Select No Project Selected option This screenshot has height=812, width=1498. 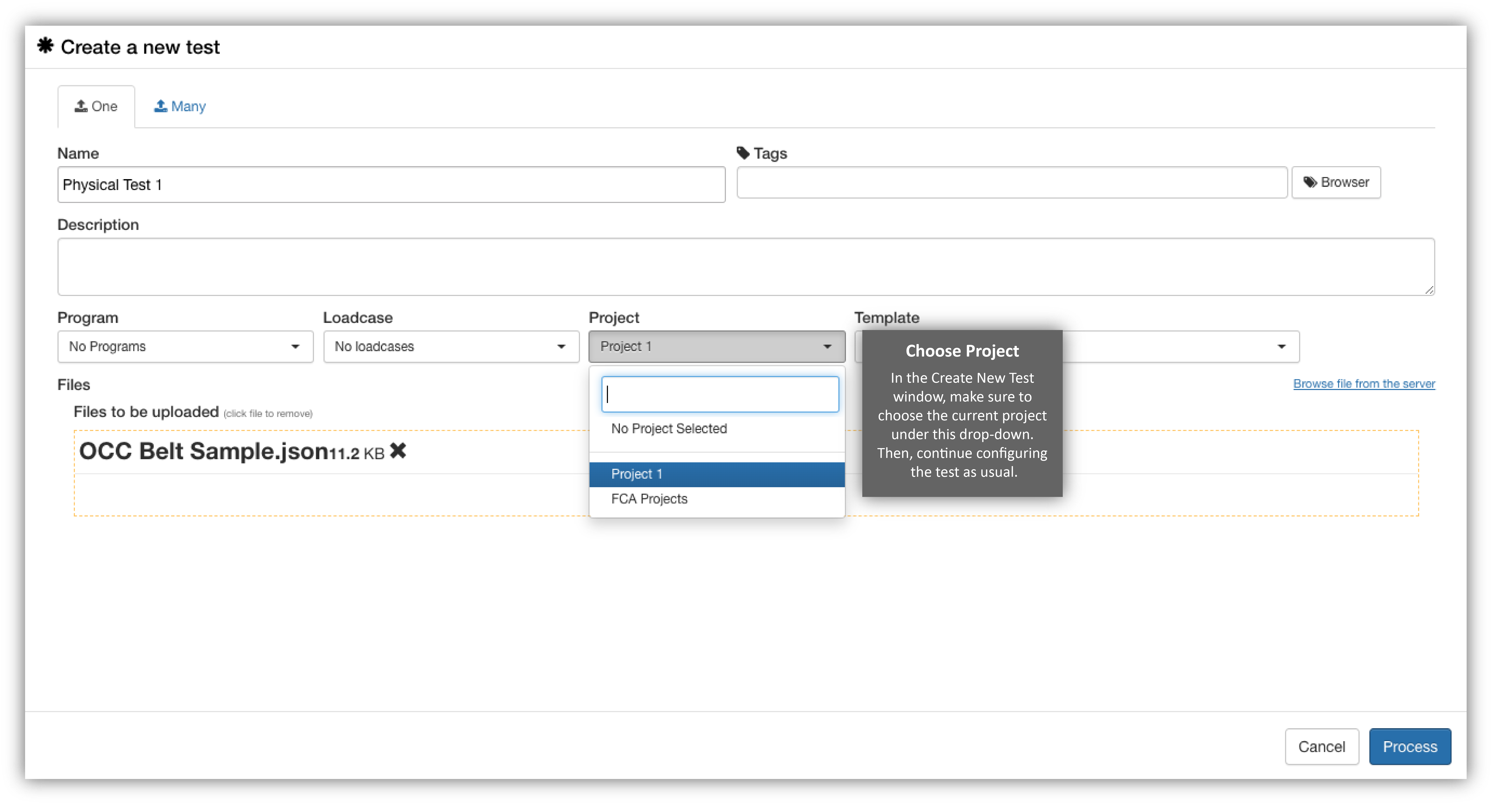717,429
